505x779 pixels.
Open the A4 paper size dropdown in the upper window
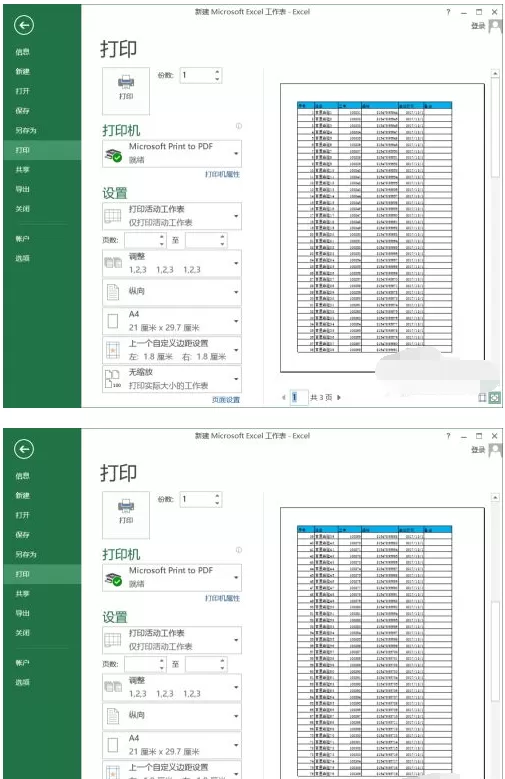(172, 321)
